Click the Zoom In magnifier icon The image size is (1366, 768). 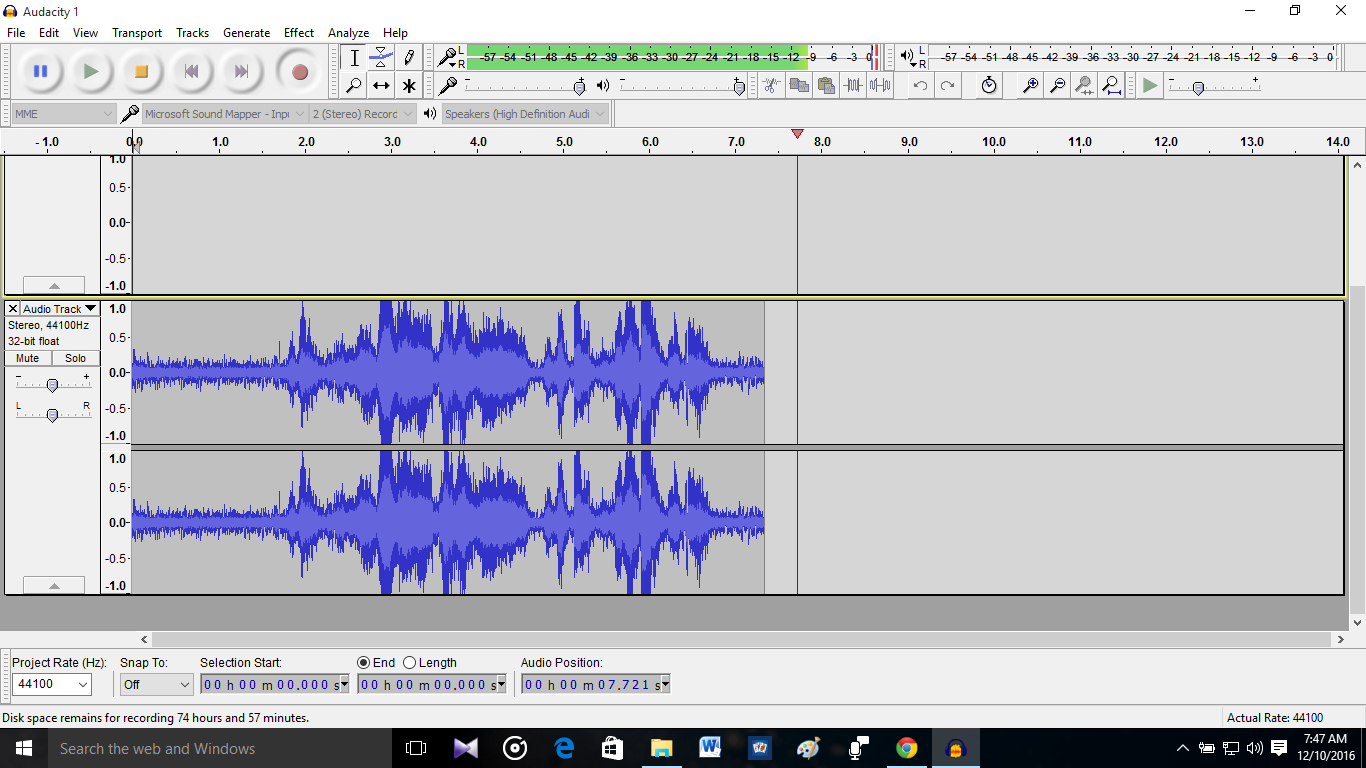click(x=1030, y=85)
